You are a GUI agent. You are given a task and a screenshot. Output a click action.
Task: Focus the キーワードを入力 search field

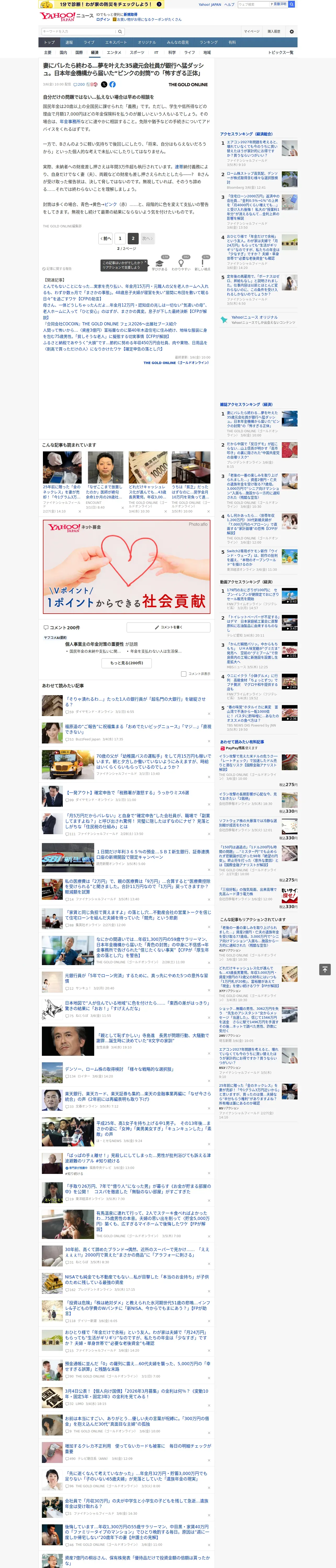click(79, 31)
